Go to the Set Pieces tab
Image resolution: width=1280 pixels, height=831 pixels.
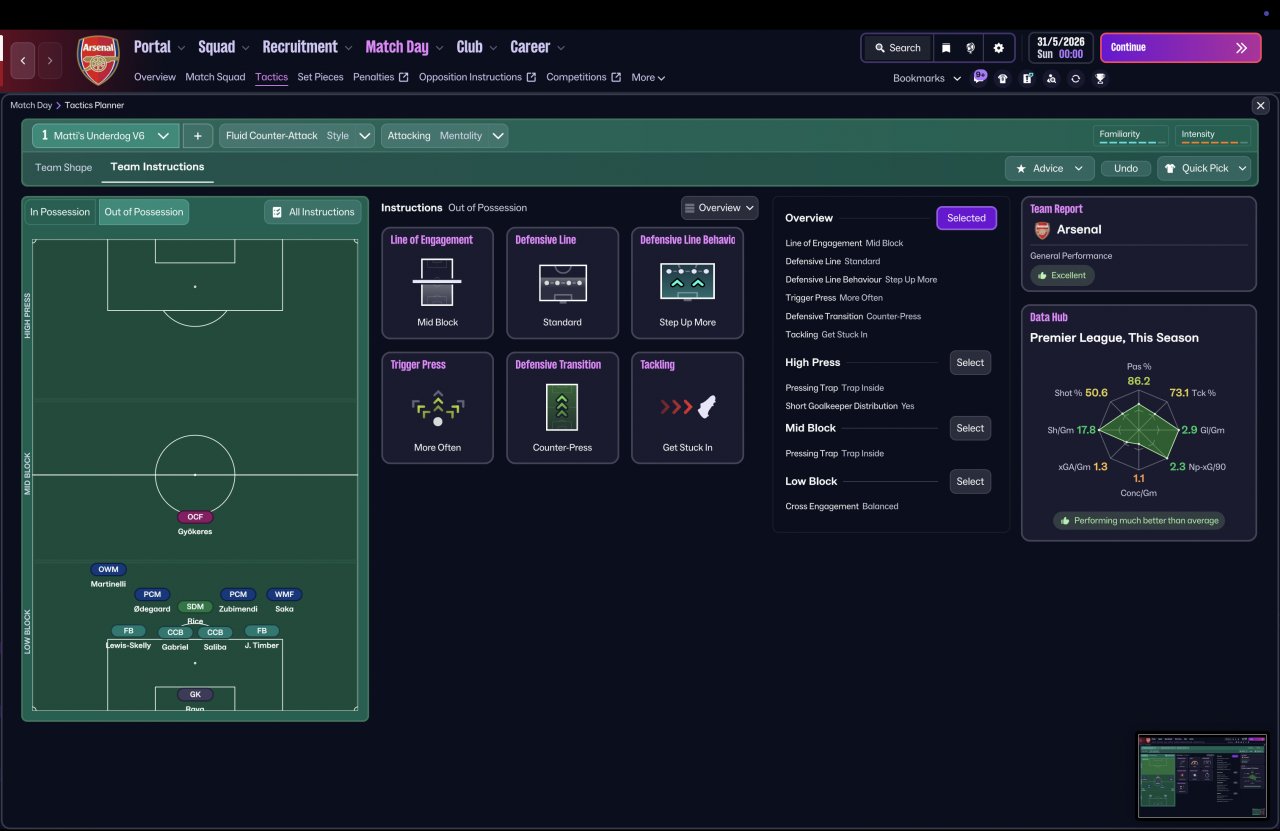click(320, 77)
